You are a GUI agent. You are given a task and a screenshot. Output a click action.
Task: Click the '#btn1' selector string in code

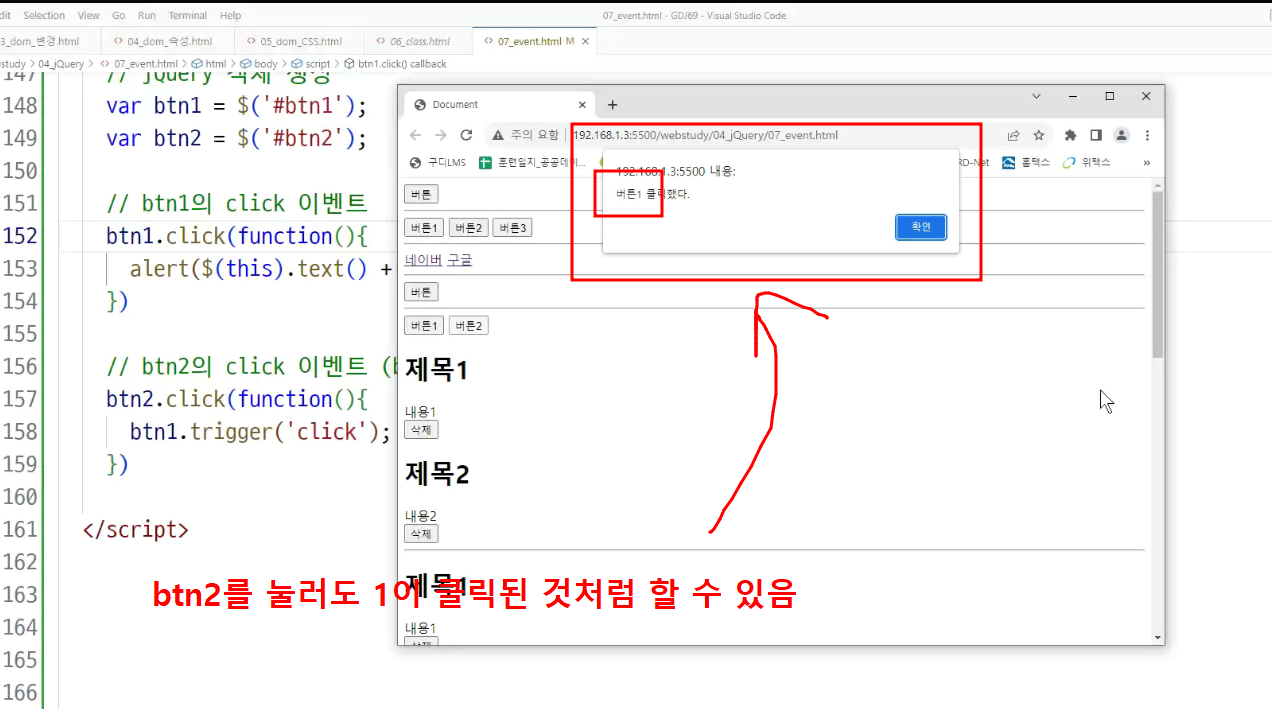pyautogui.click(x=302, y=106)
